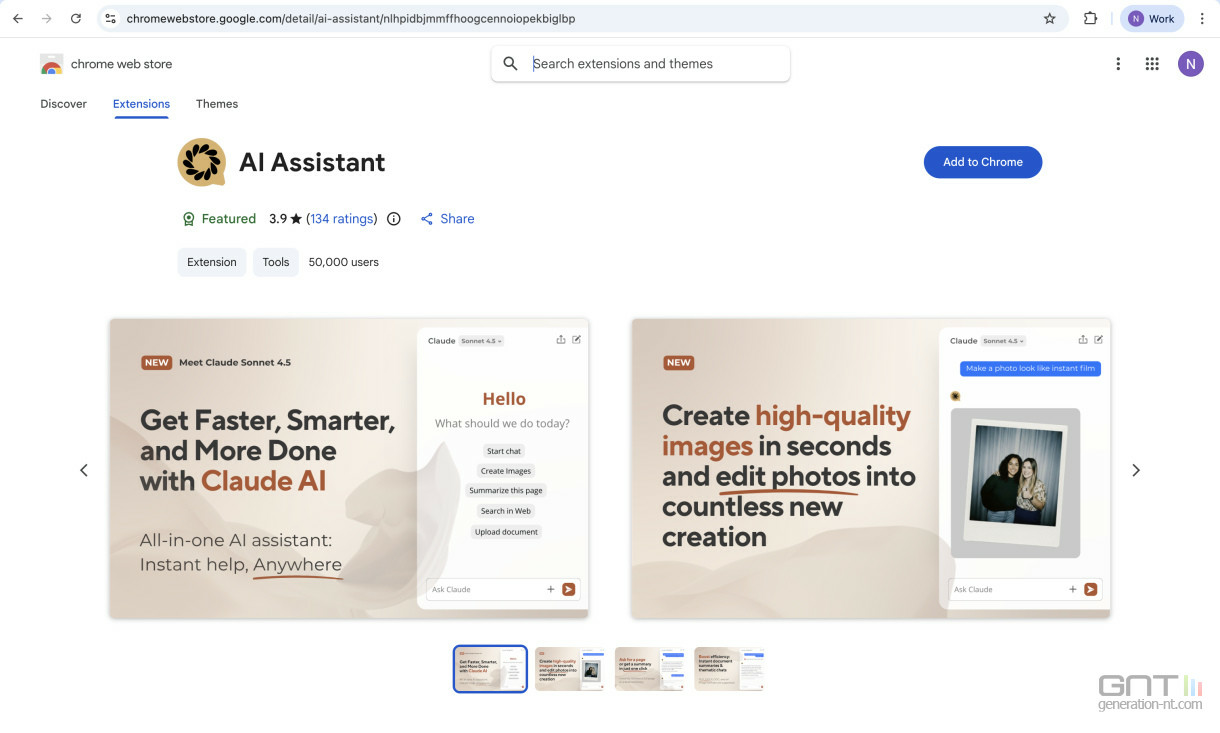This screenshot has height=733, width=1220.
Task: Open the Google apps grid
Action: tap(1152, 64)
